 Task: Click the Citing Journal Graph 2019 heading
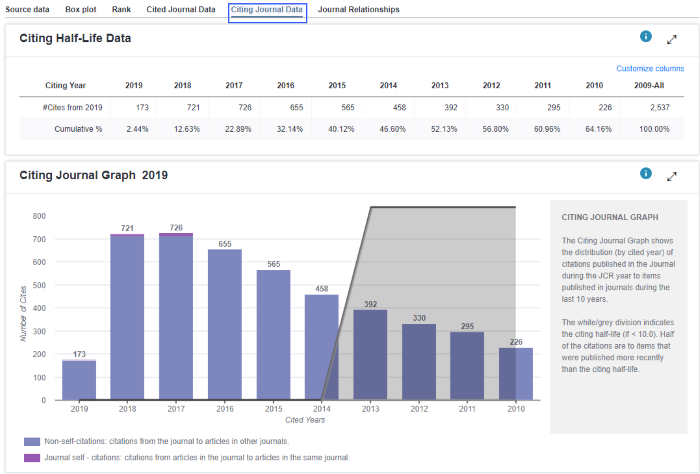pos(93,175)
